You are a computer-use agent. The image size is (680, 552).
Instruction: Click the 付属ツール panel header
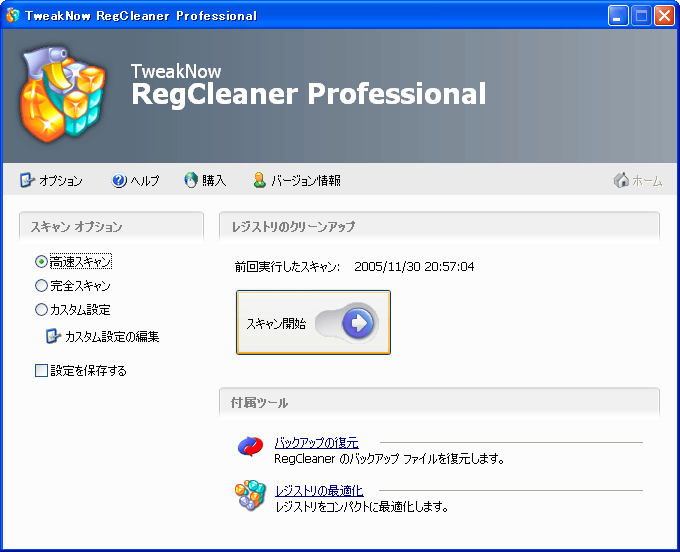(439, 403)
